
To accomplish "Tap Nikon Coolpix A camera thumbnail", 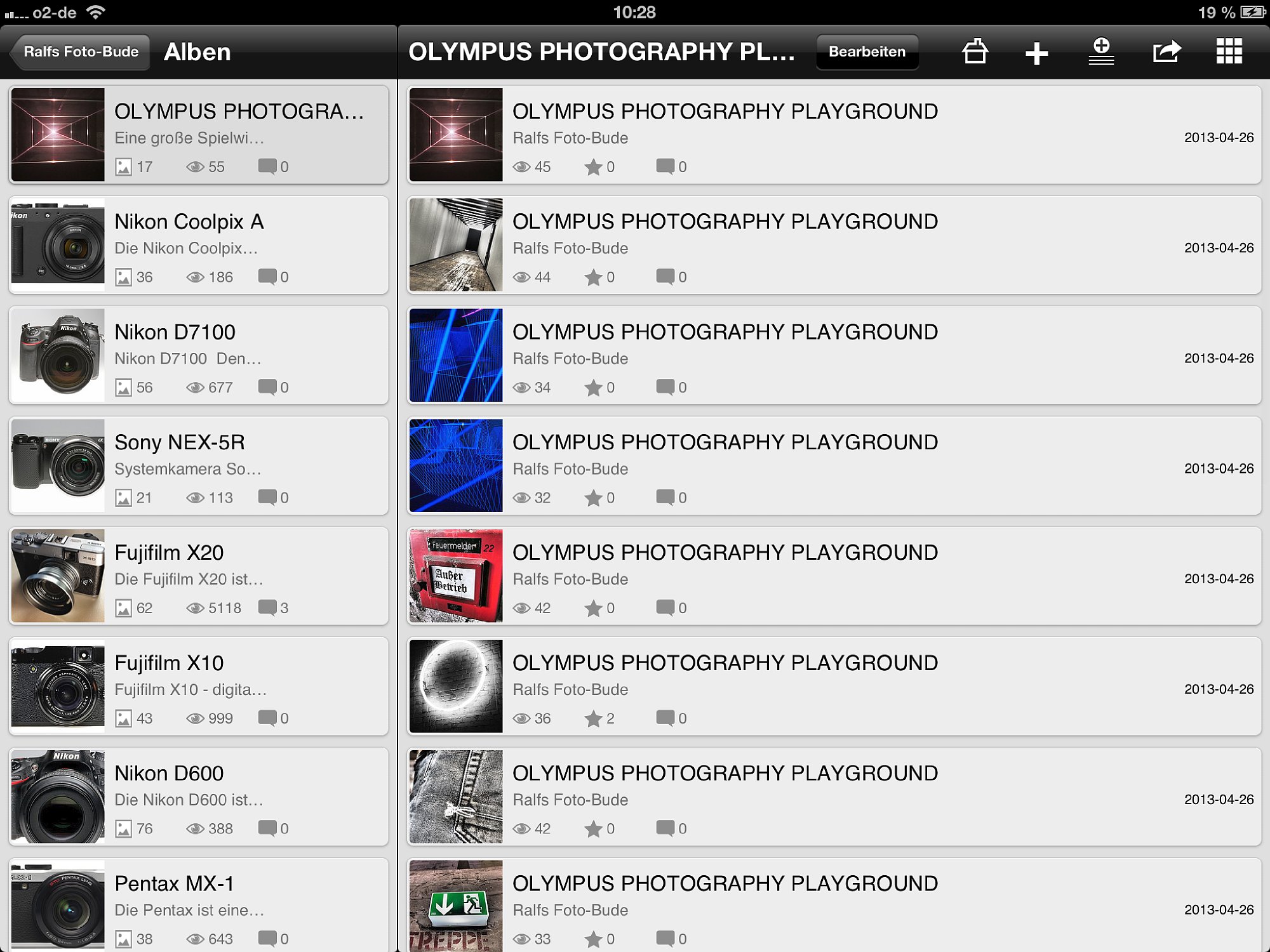I will (58, 245).
